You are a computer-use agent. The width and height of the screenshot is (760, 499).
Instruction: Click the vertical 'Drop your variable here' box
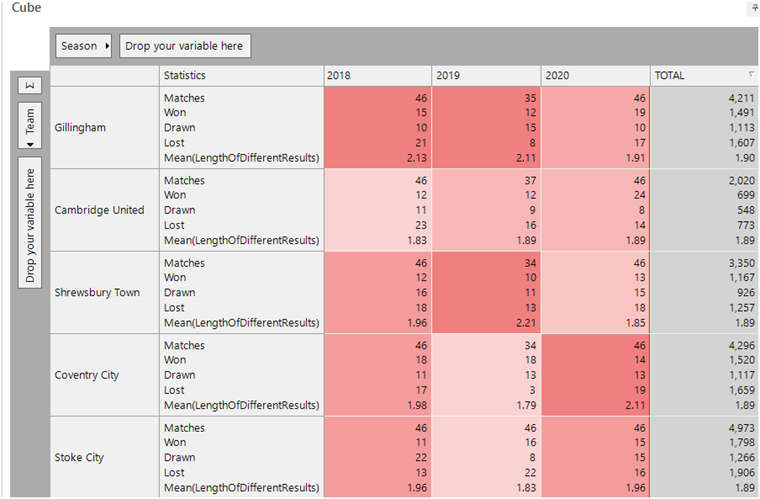click(x=30, y=221)
